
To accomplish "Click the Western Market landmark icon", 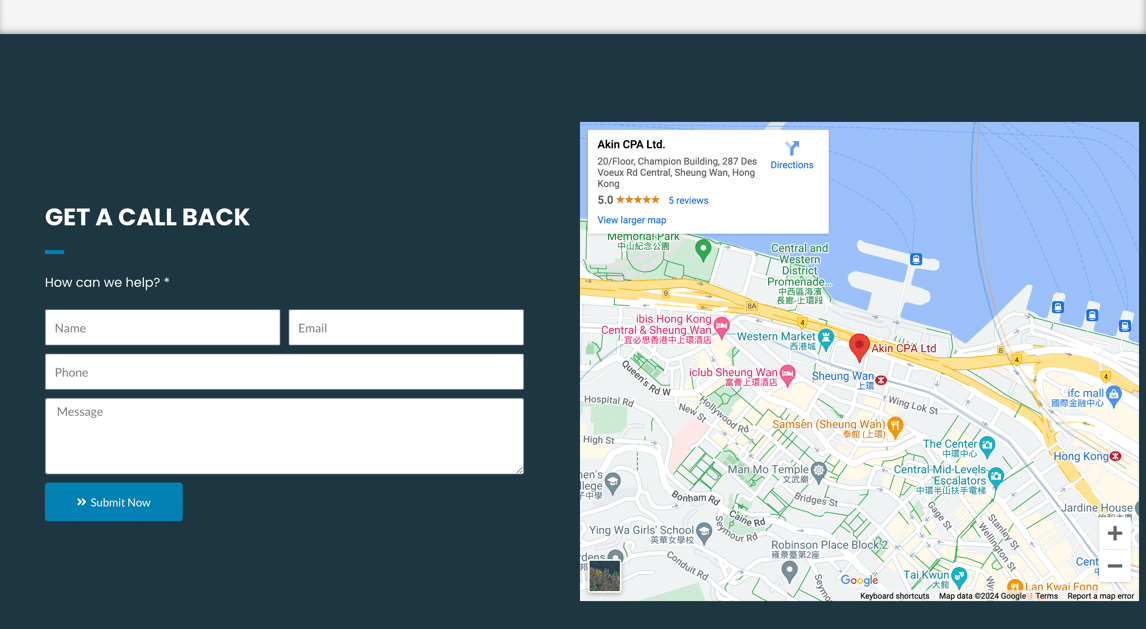I will point(826,338).
